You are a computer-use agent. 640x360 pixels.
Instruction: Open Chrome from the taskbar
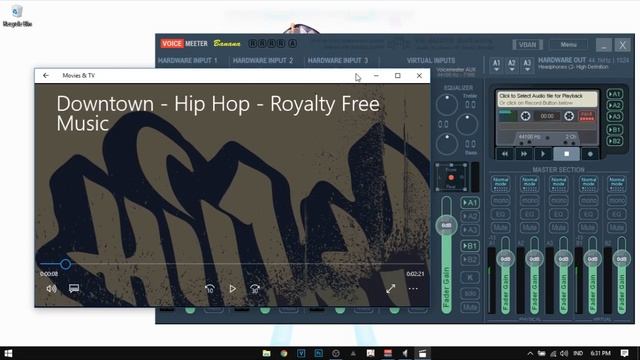284,353
